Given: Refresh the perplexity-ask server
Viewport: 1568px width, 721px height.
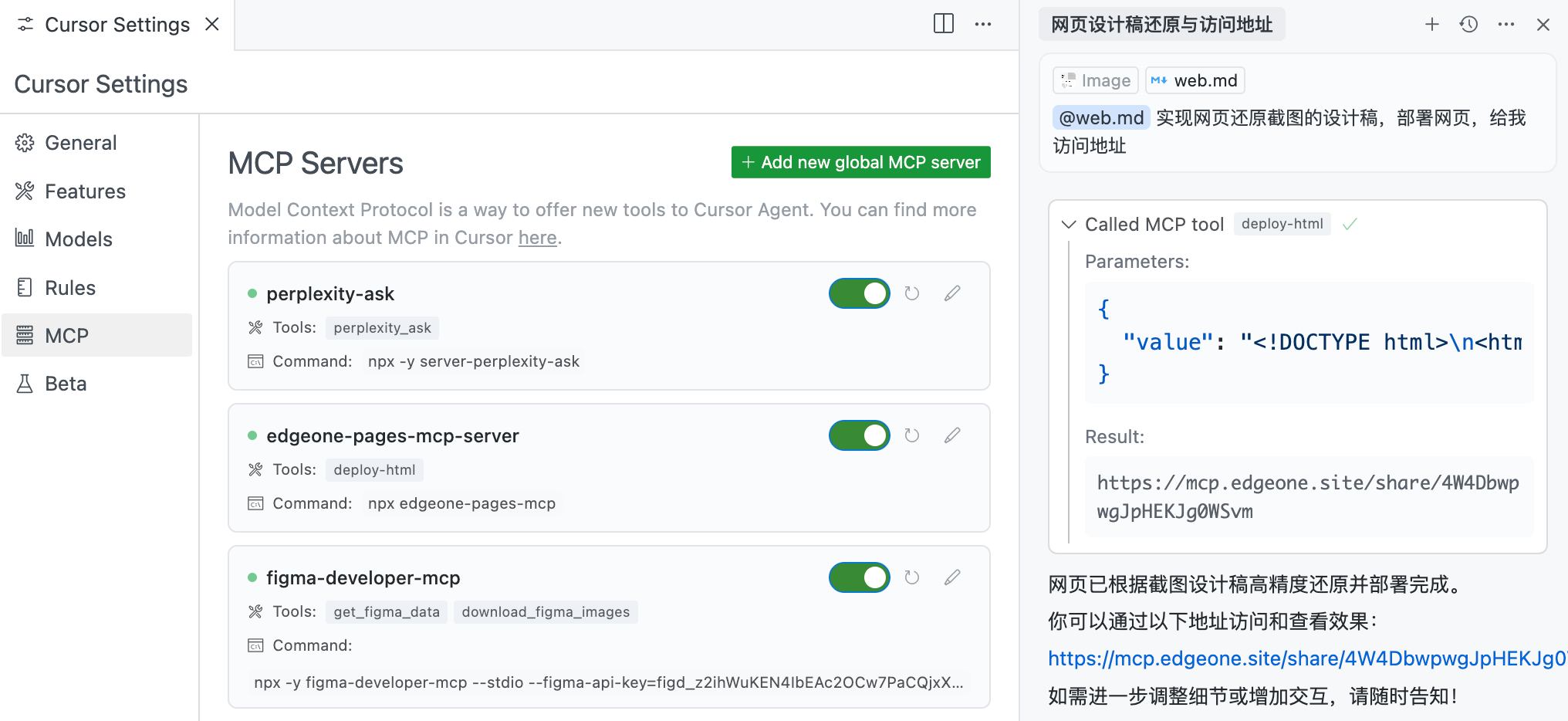Looking at the screenshot, I should click(911, 293).
